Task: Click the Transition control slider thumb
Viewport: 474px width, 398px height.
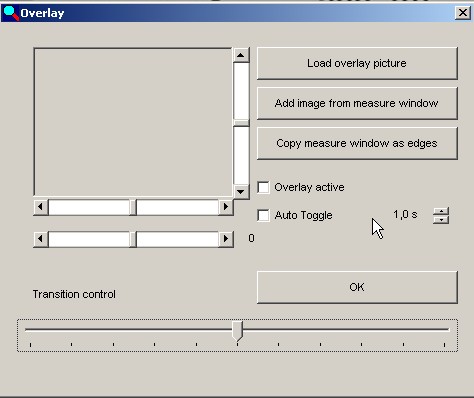Action: click(x=237, y=331)
